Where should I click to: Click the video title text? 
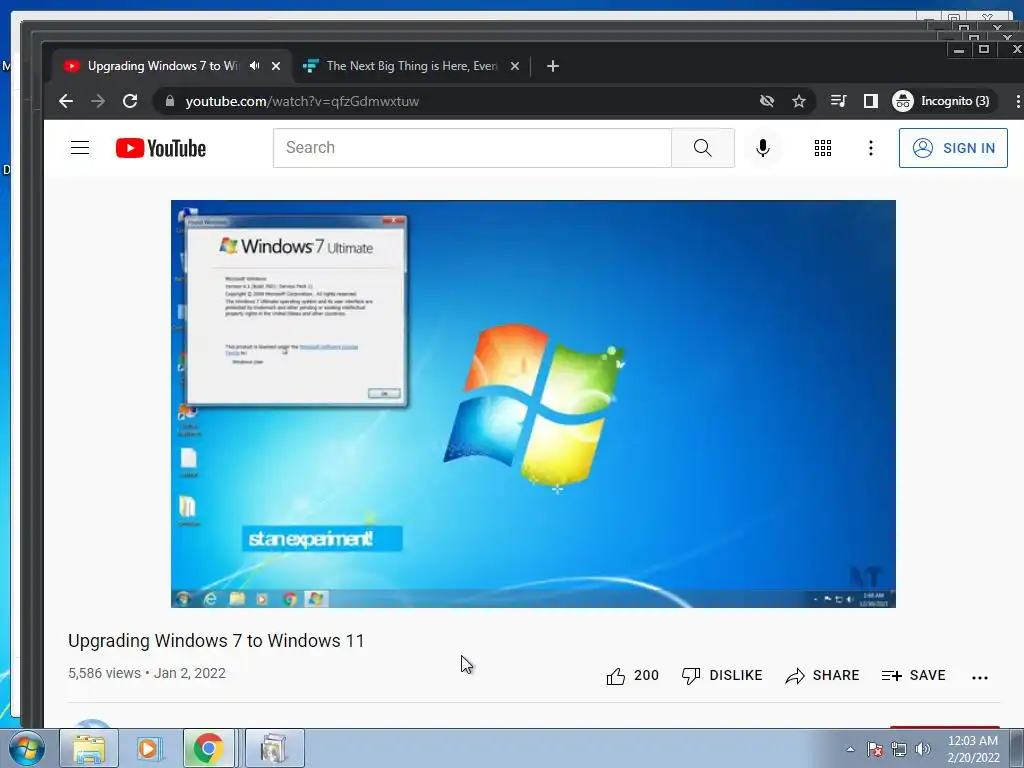(216, 641)
